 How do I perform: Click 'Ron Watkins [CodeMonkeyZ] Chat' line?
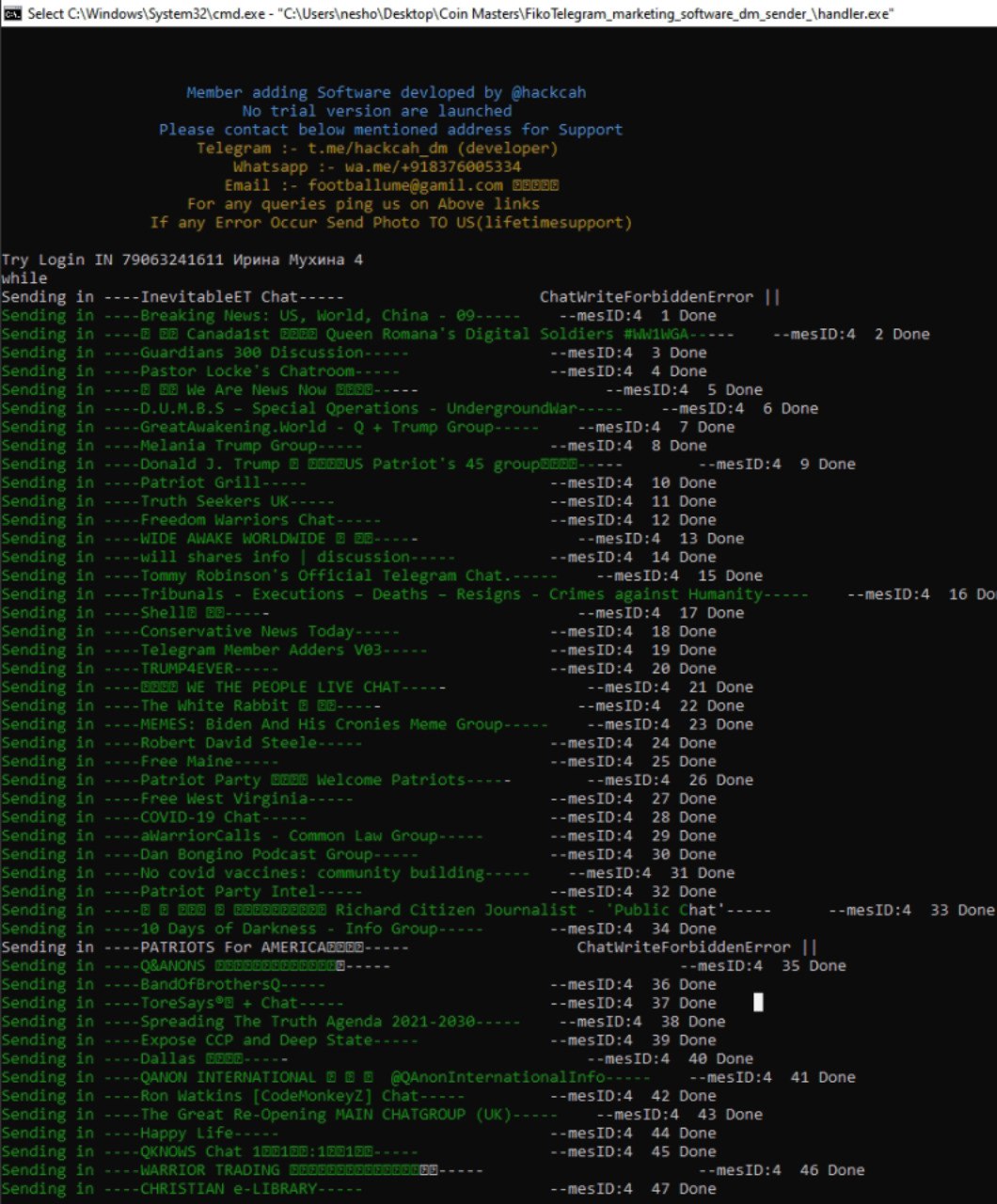(x=358, y=1096)
